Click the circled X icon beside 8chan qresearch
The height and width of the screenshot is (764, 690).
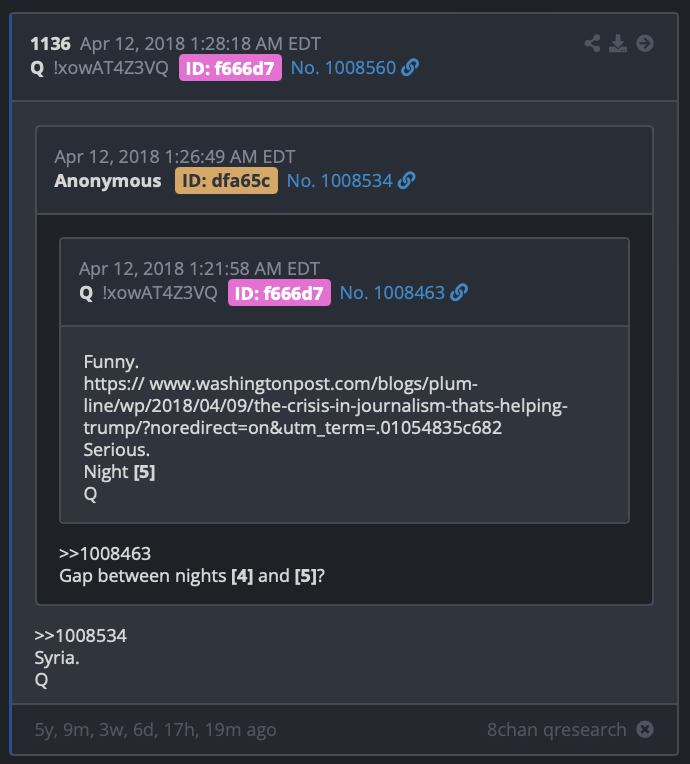[x=645, y=729]
